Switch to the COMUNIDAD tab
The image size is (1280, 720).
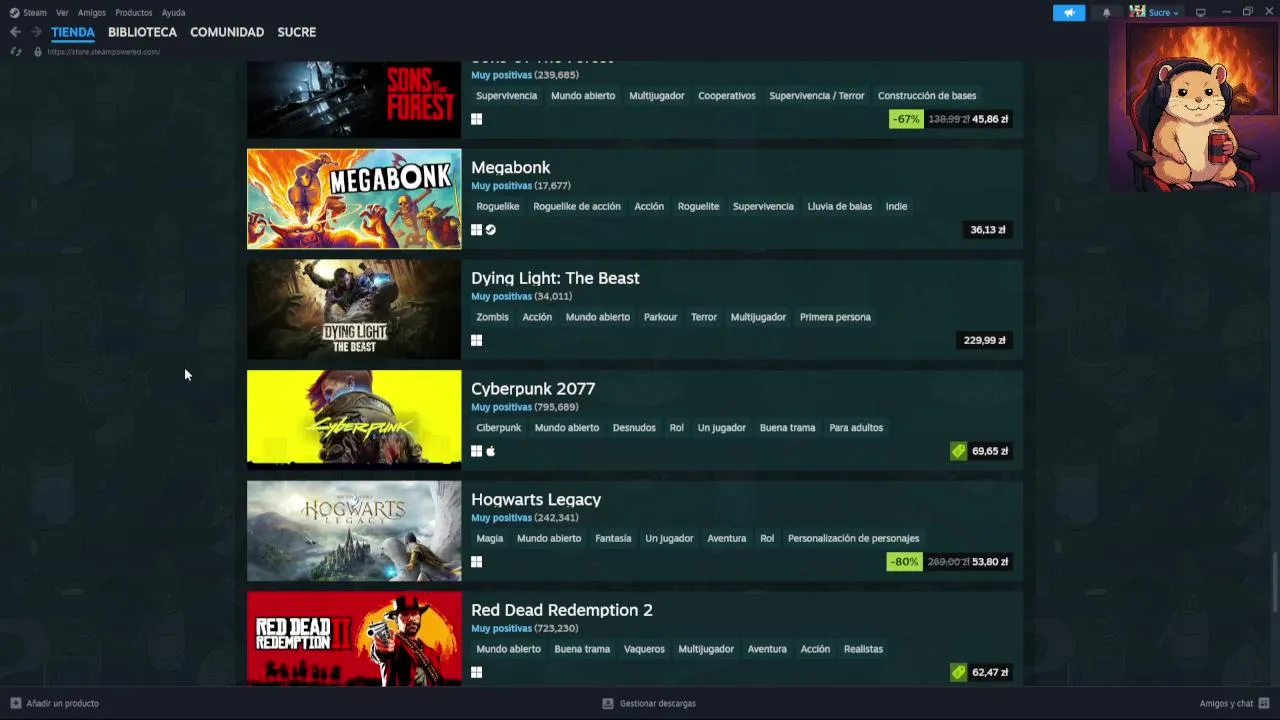[227, 32]
